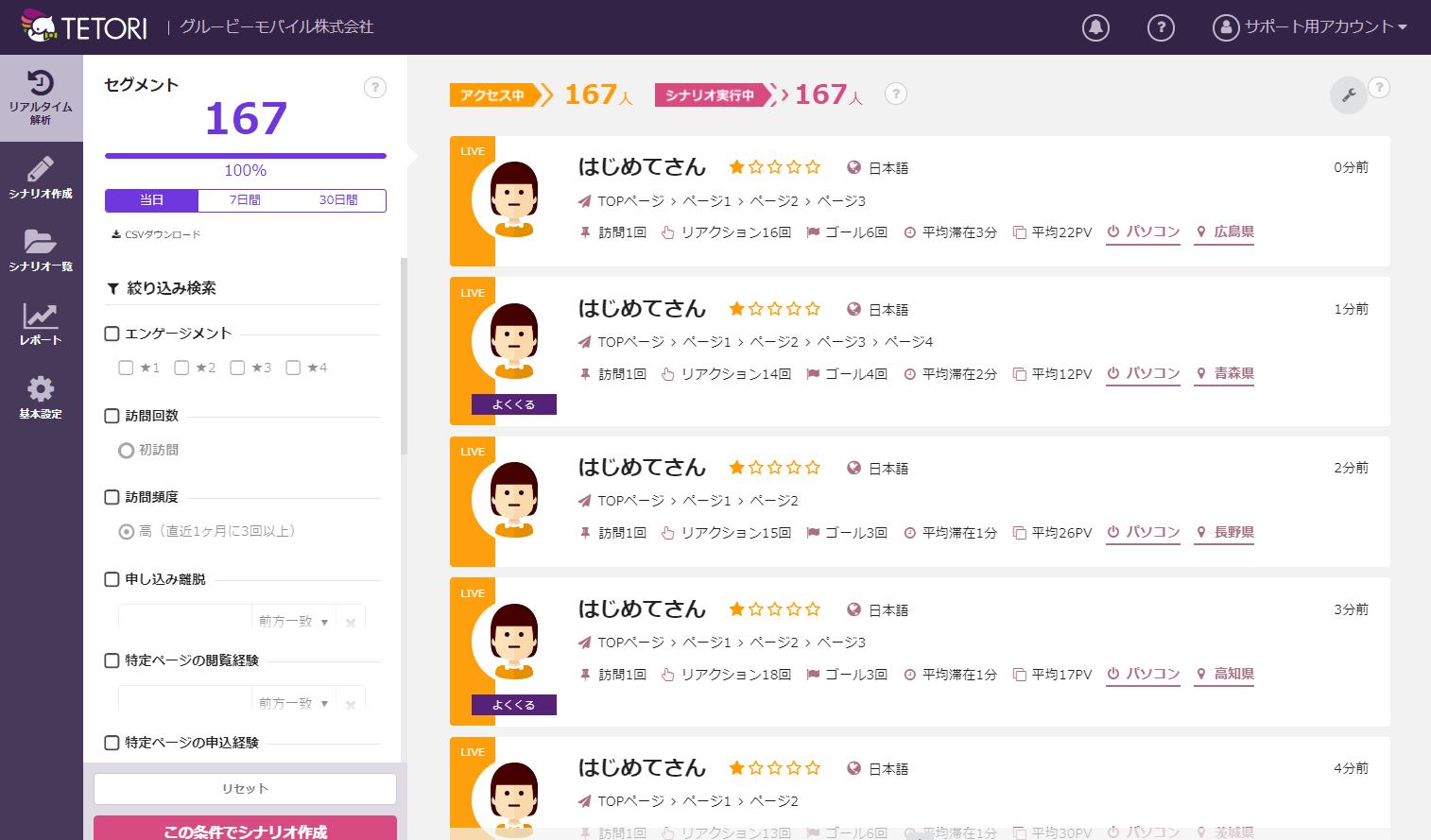The width and height of the screenshot is (1431, 840).
Task: Click clear icon in 特定ページの閲覧経験 field
Action: (x=351, y=704)
